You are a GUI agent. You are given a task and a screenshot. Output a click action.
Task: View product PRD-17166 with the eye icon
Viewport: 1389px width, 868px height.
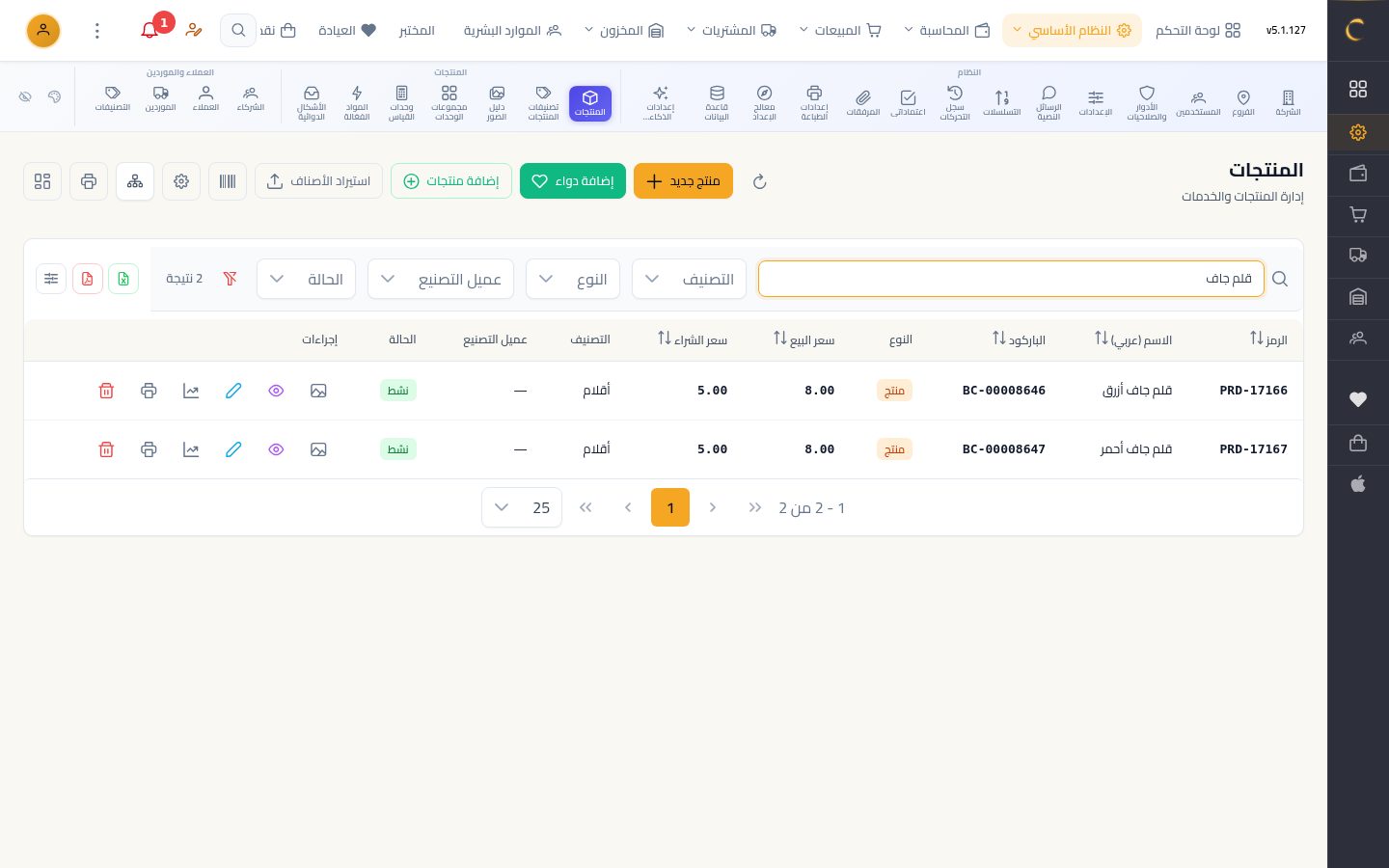point(276,391)
